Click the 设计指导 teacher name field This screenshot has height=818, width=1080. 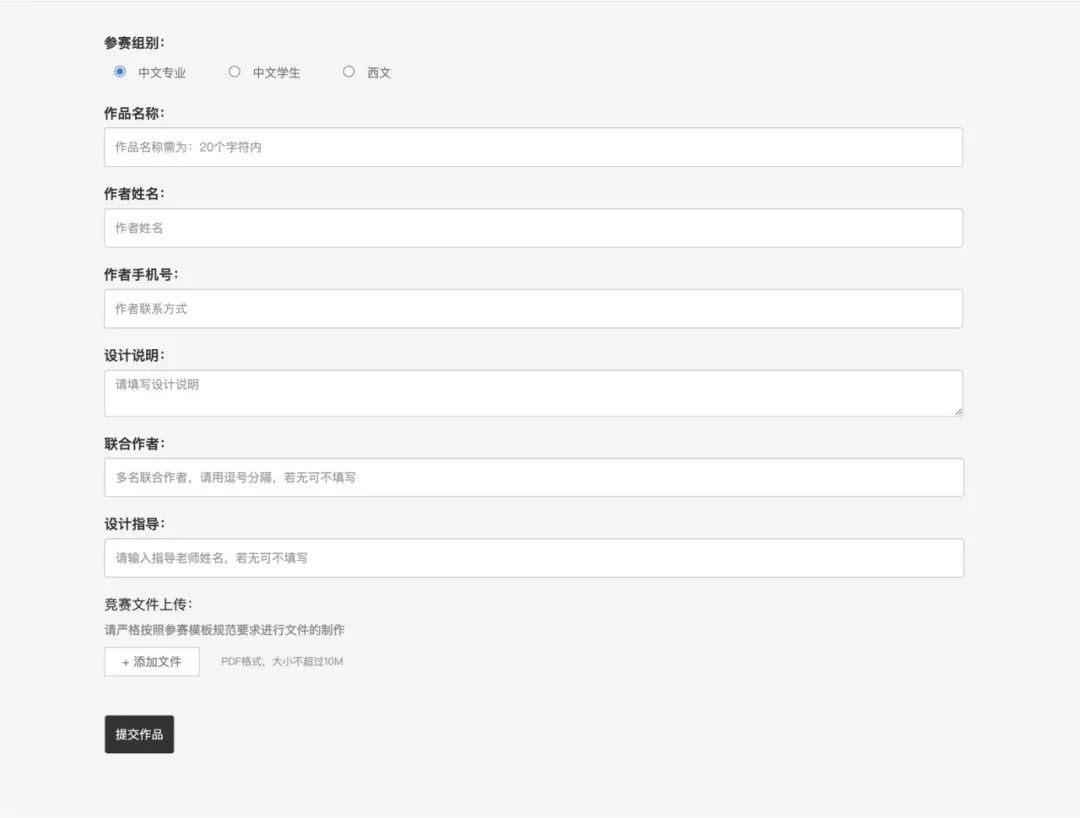(x=533, y=558)
